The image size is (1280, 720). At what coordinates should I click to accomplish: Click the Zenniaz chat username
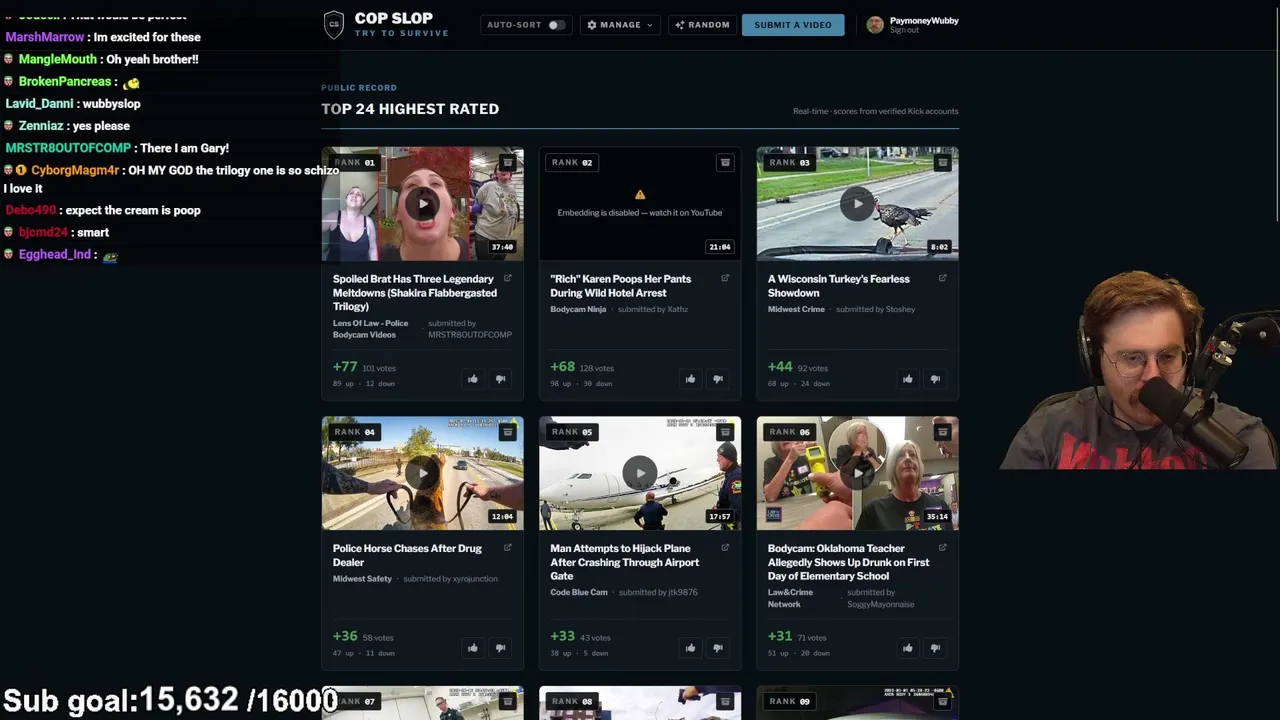point(41,126)
